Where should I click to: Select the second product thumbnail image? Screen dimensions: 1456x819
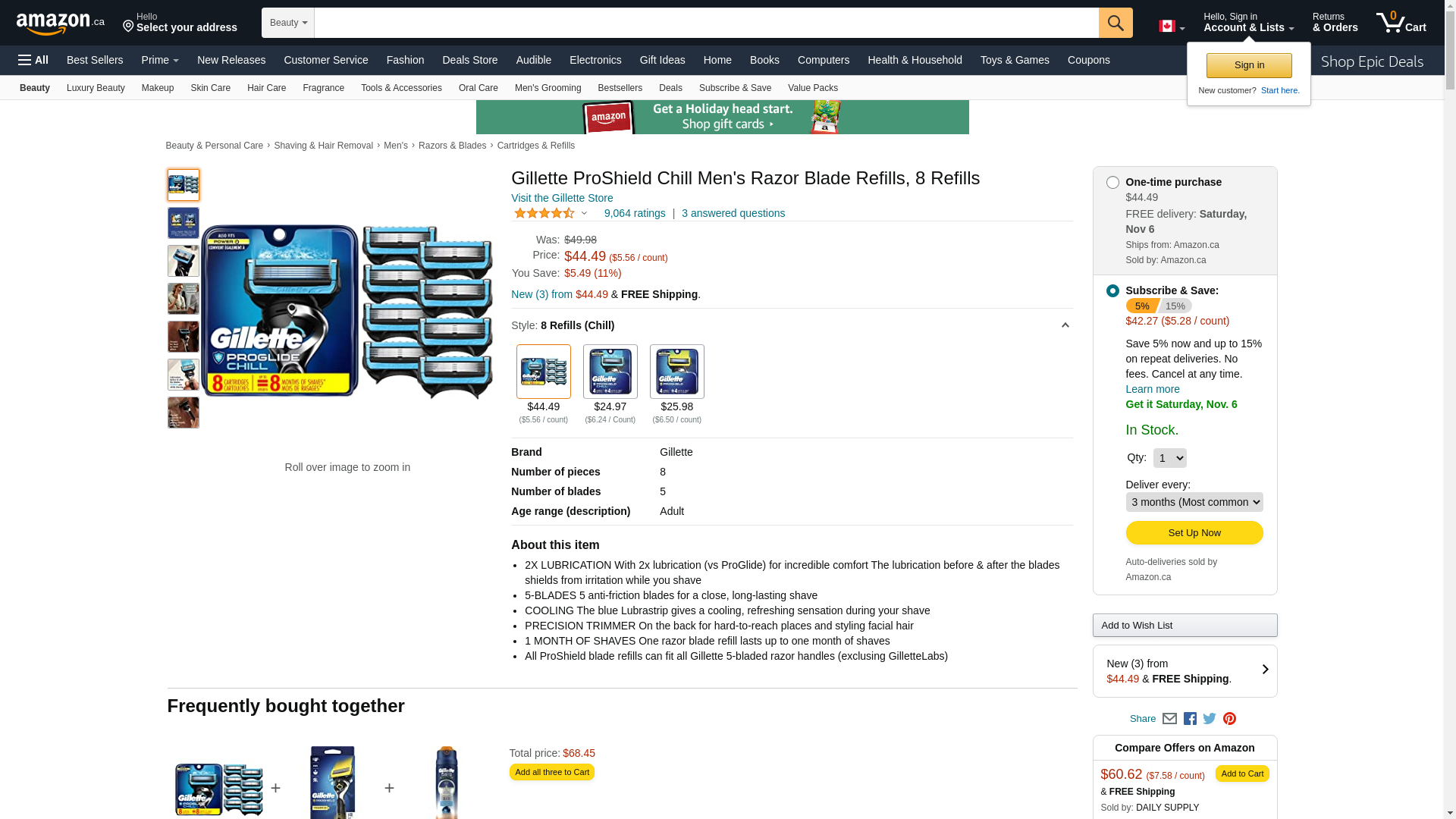pyautogui.click(x=184, y=223)
